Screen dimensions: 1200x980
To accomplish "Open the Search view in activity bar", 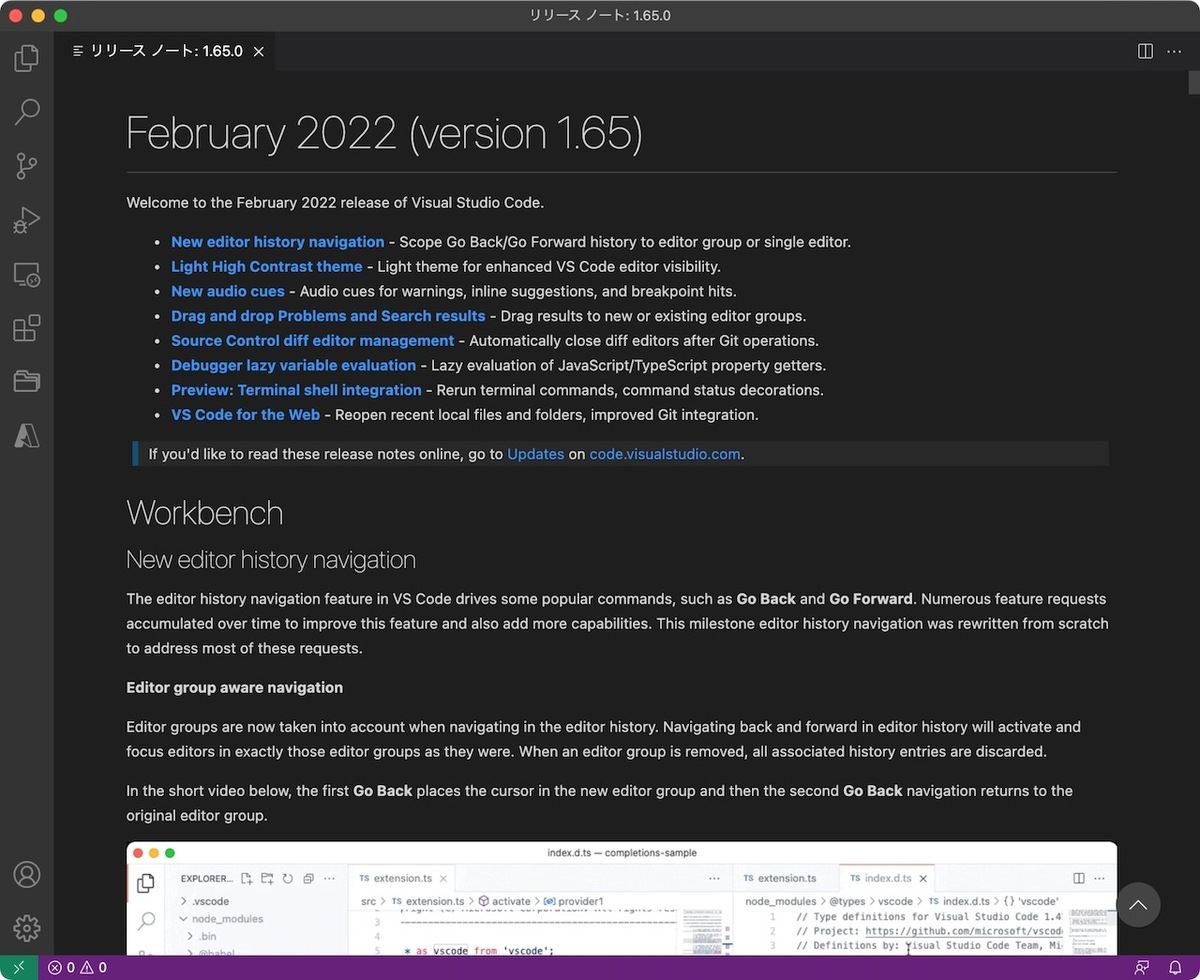I will [x=27, y=111].
